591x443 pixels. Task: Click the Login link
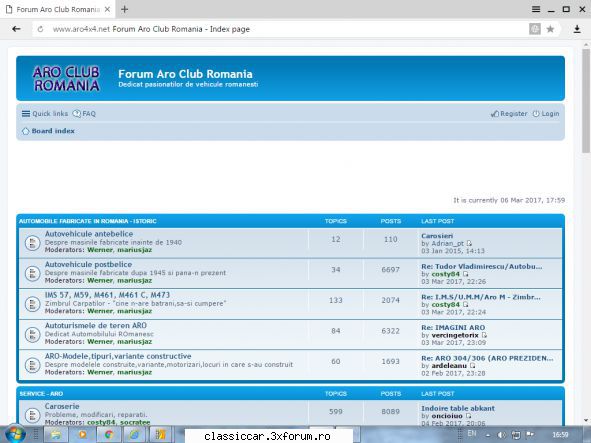(546, 113)
